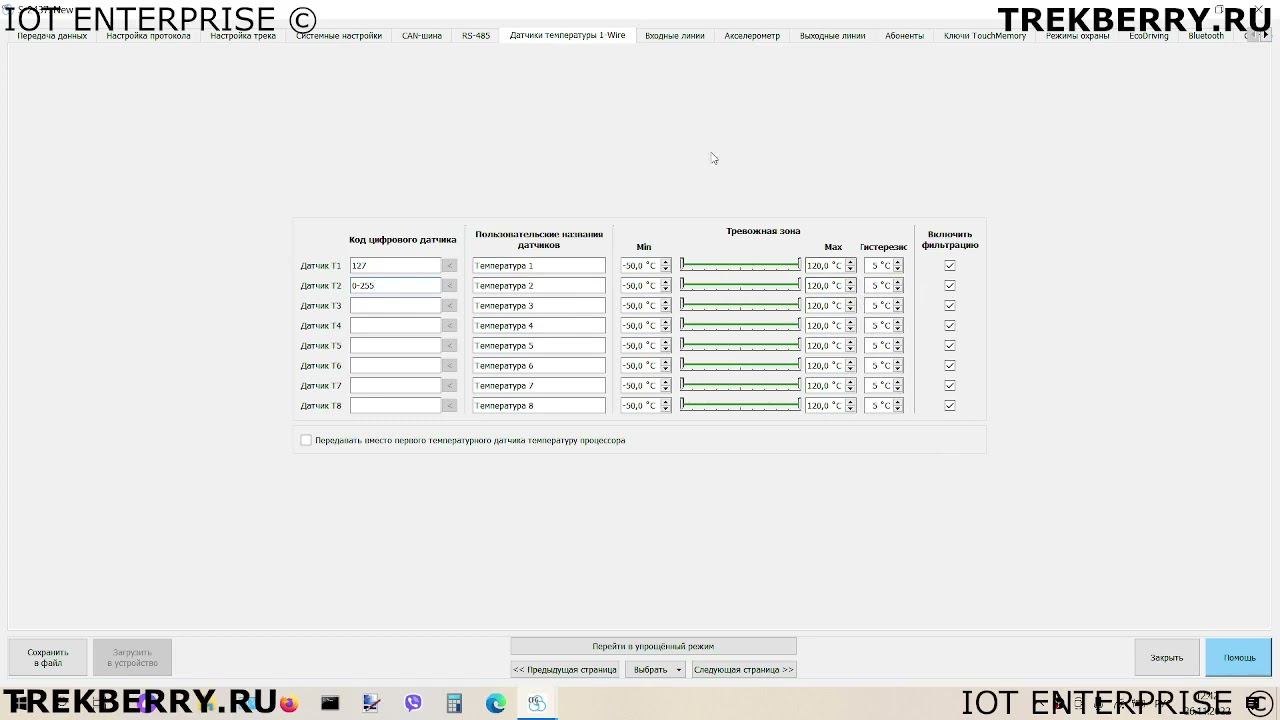Click the alarm zone slider for Датчик T5

(x=740, y=345)
